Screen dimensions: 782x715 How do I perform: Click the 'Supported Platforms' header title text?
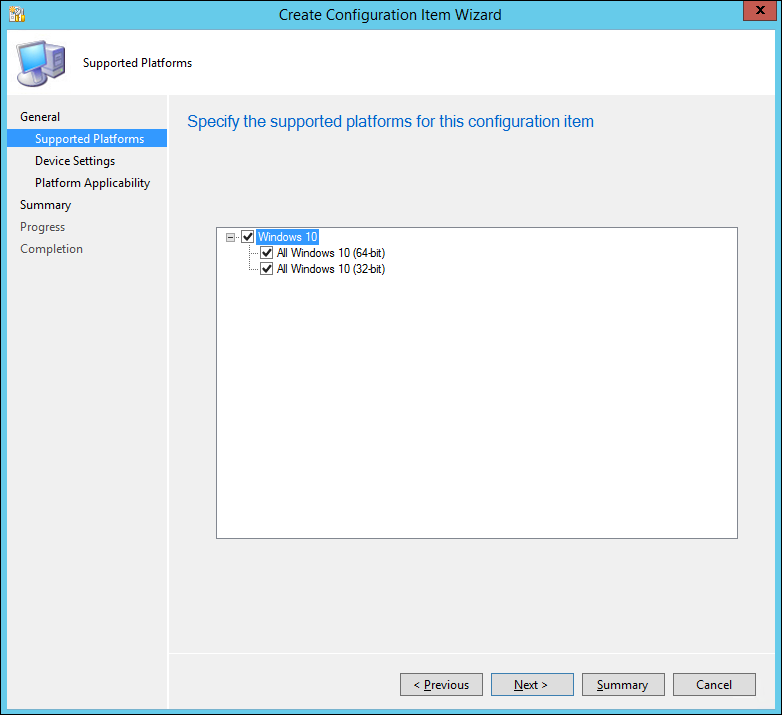(x=137, y=63)
